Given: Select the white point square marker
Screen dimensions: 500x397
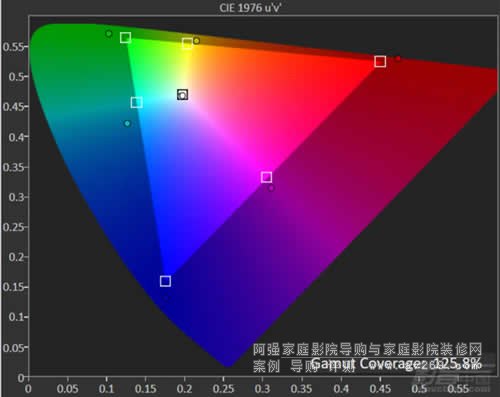Looking at the screenshot, I should (182, 95).
